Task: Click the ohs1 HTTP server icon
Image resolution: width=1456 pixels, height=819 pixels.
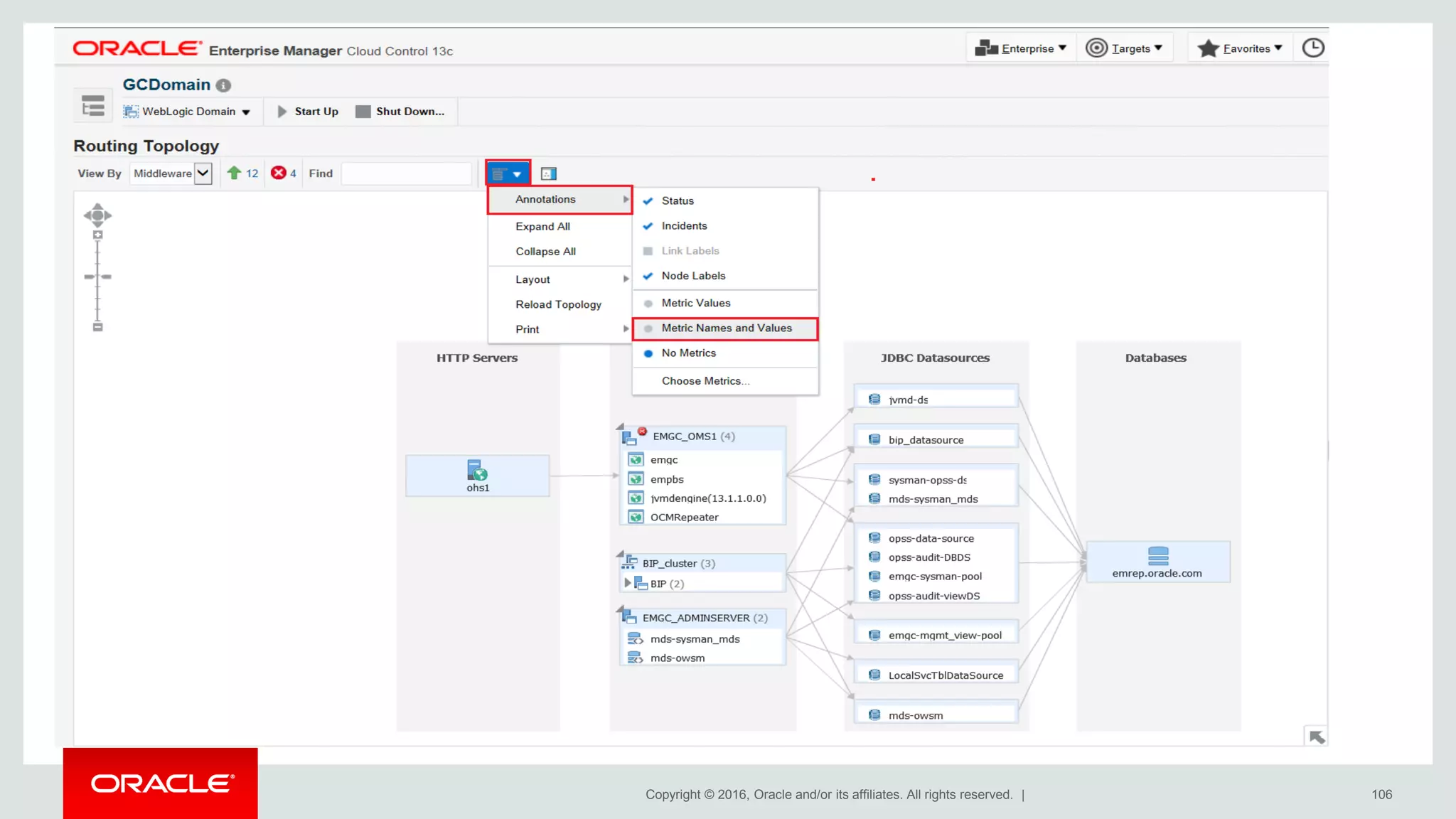Action: click(477, 470)
